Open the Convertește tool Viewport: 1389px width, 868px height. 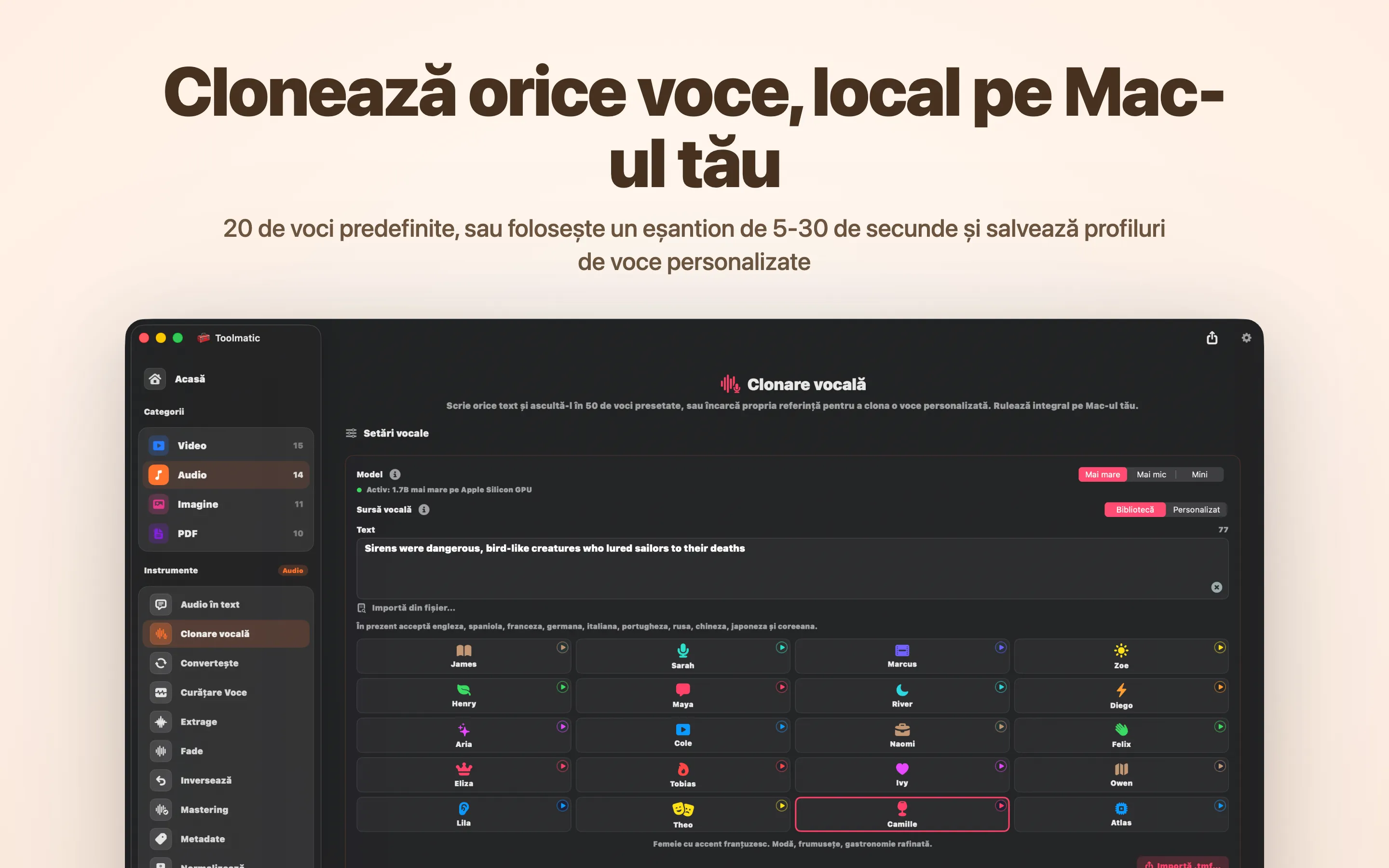pos(226,663)
